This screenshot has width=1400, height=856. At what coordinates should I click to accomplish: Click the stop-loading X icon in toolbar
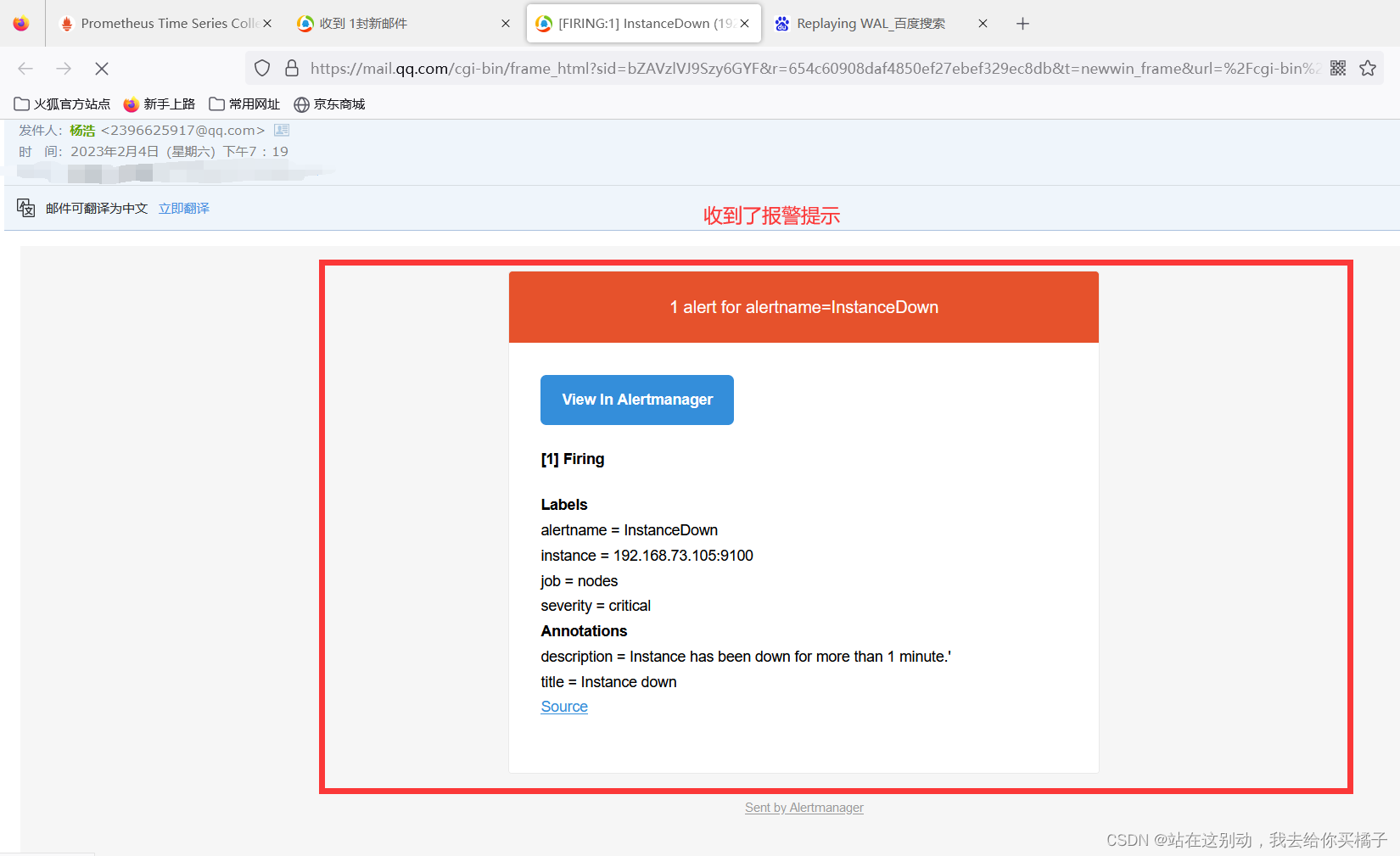pyautogui.click(x=102, y=68)
